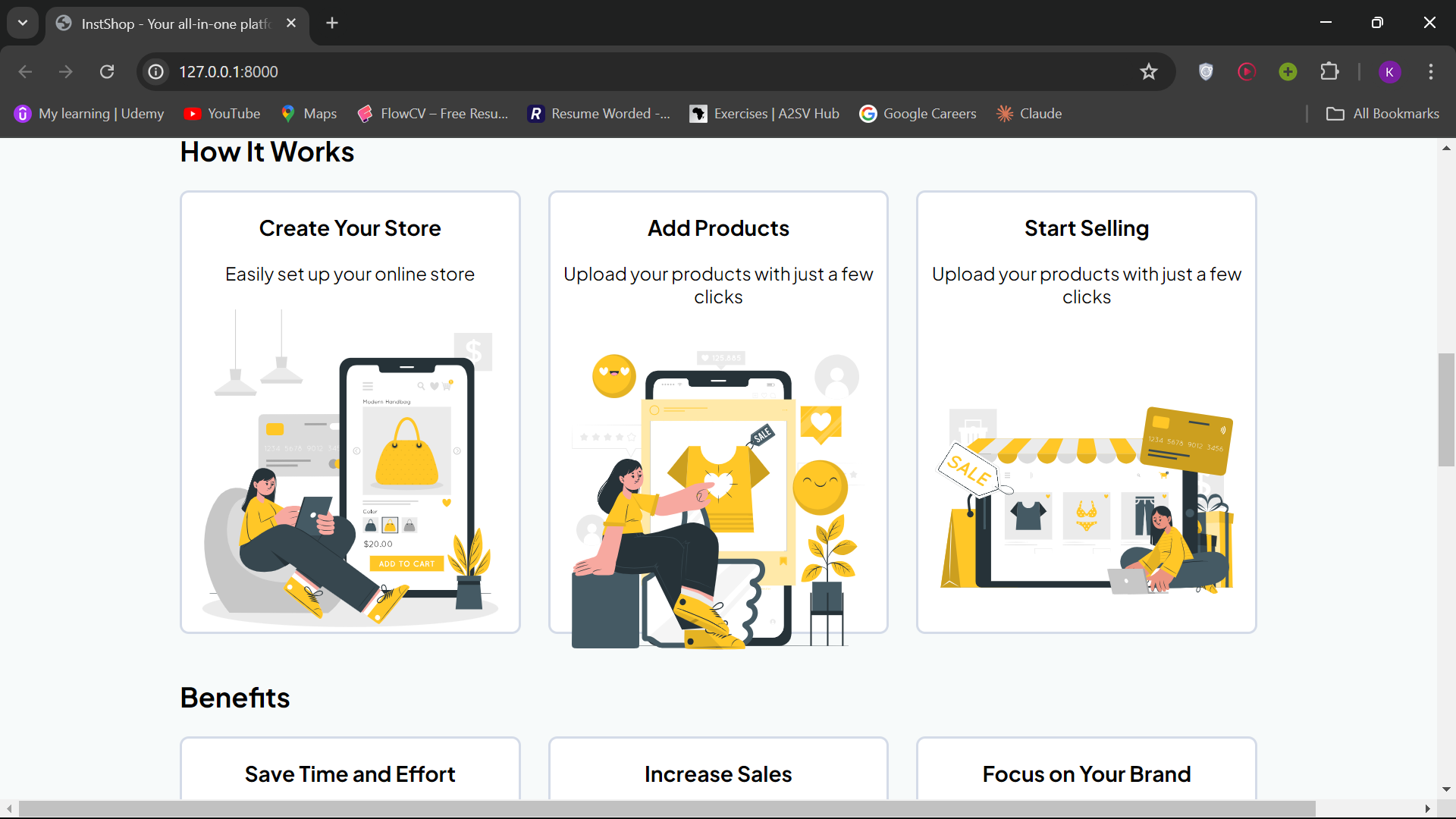The width and height of the screenshot is (1456, 819).
Task: Close the InstShop tab
Action: 291,23
